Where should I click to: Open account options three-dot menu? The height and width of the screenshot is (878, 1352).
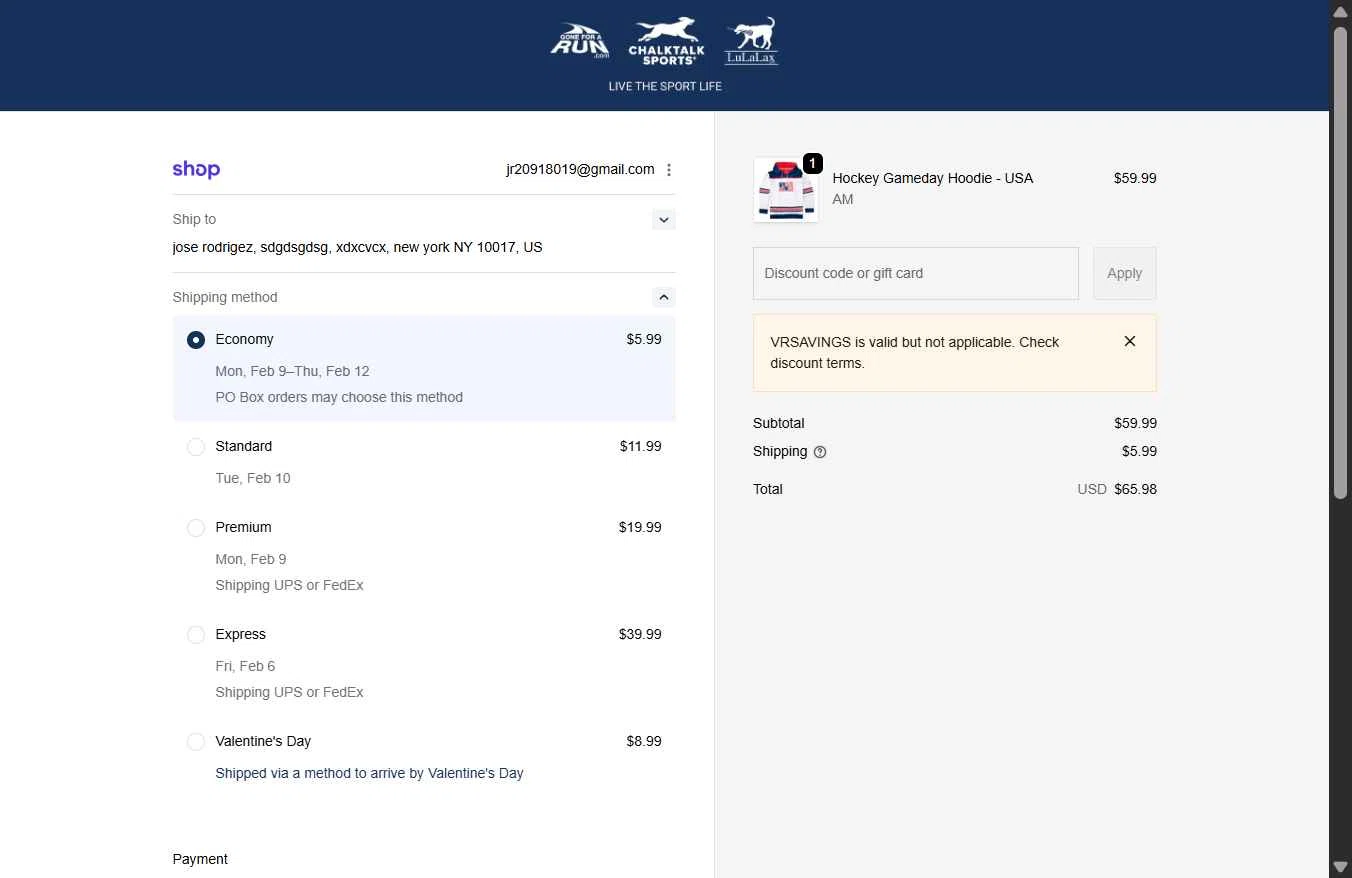(x=669, y=170)
